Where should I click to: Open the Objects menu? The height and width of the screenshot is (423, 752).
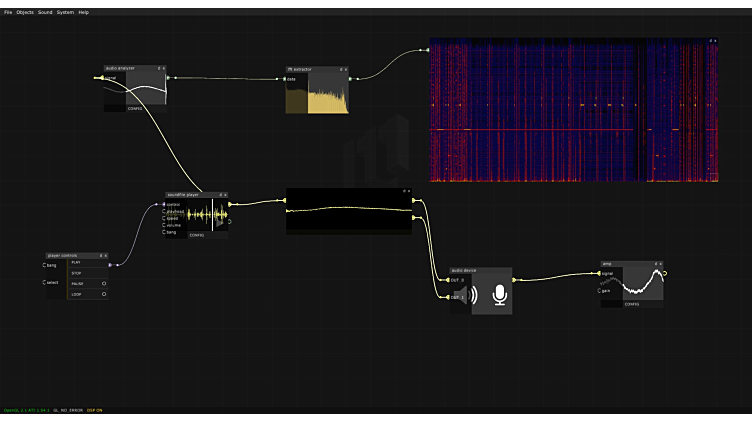tap(25, 12)
